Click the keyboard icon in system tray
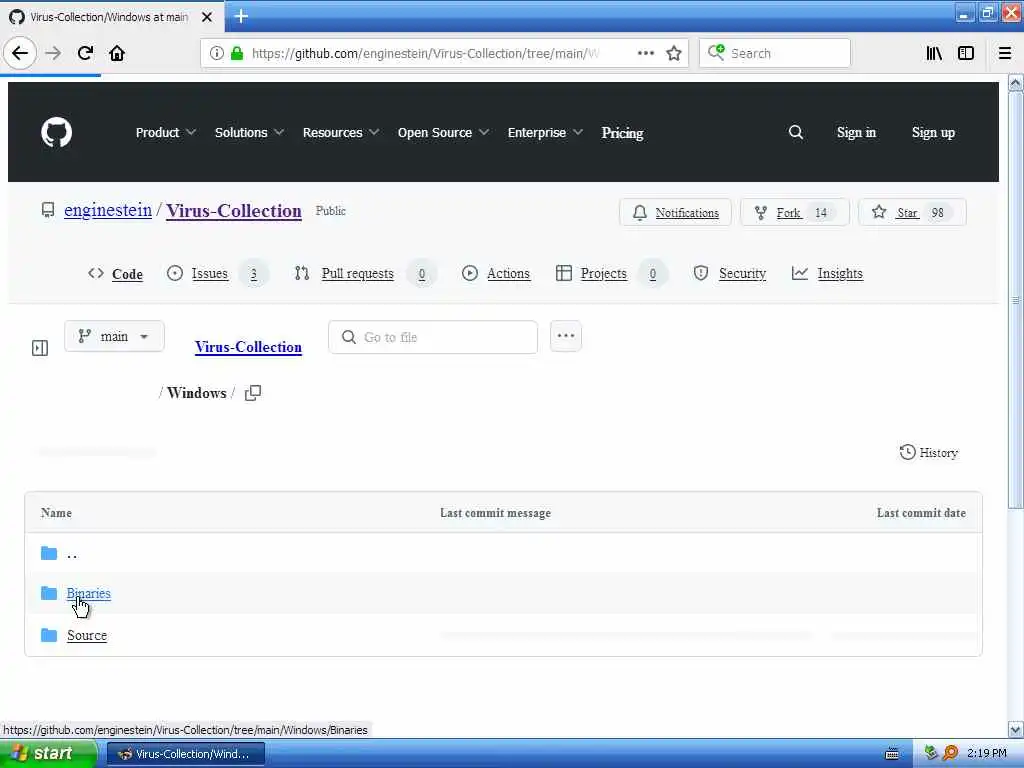This screenshot has height=768, width=1024. click(891, 754)
